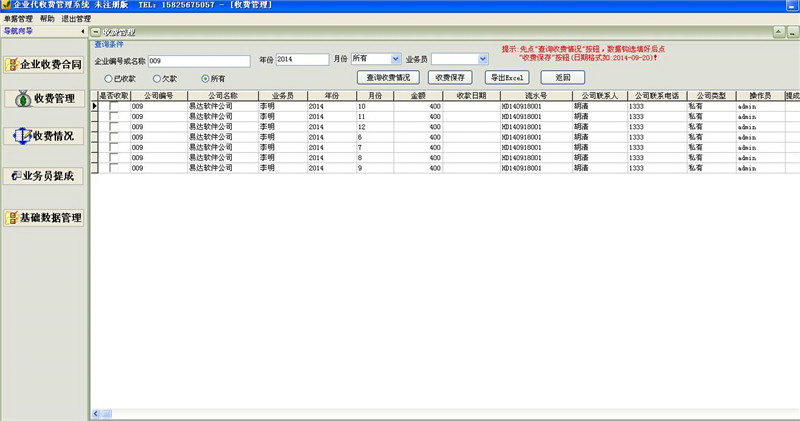This screenshot has width=800, height=421.
Task: Click the 金额 column header
Action: pyautogui.click(x=418, y=95)
